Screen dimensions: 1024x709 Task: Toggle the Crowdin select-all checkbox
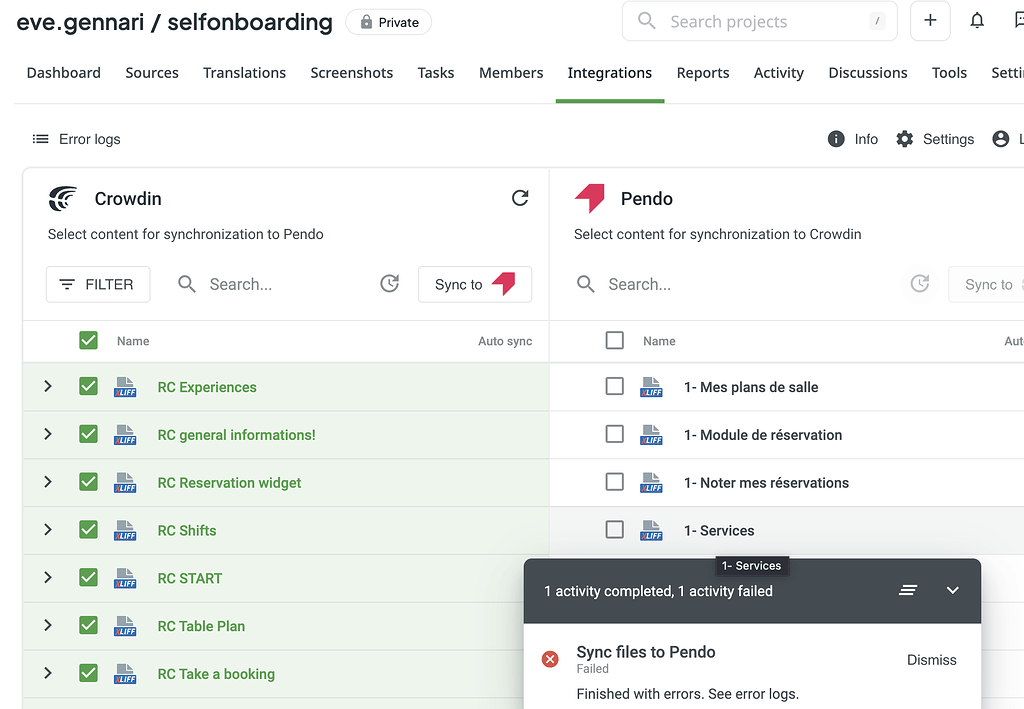(89, 341)
